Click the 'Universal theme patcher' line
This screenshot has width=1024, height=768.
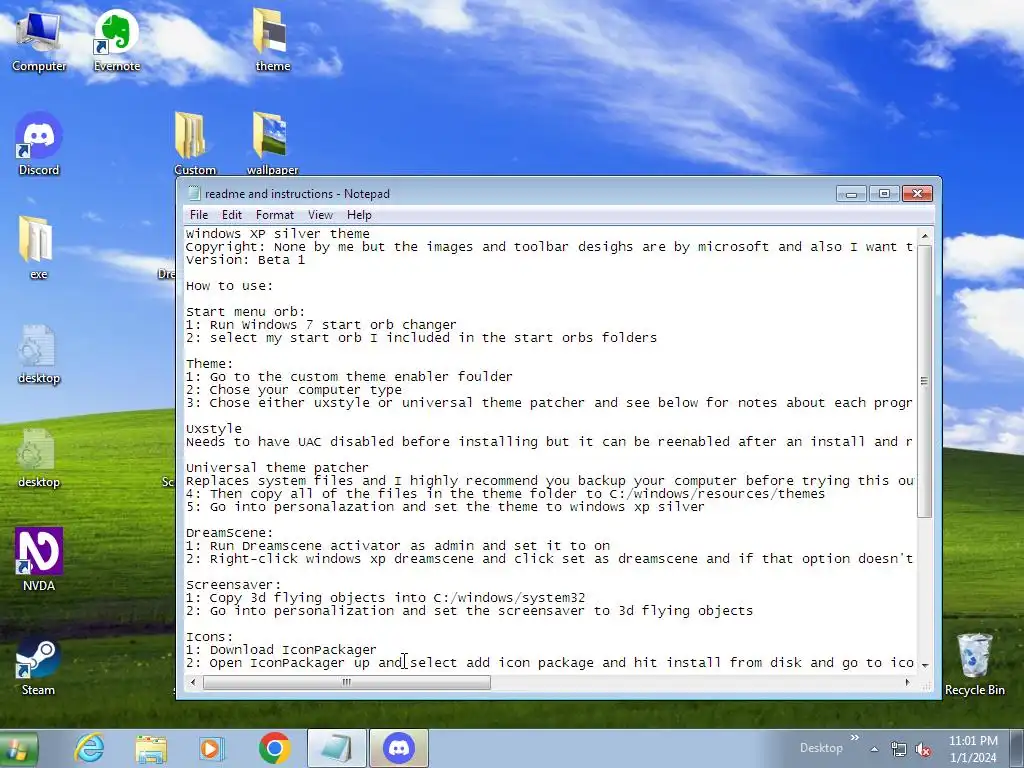[277, 468]
